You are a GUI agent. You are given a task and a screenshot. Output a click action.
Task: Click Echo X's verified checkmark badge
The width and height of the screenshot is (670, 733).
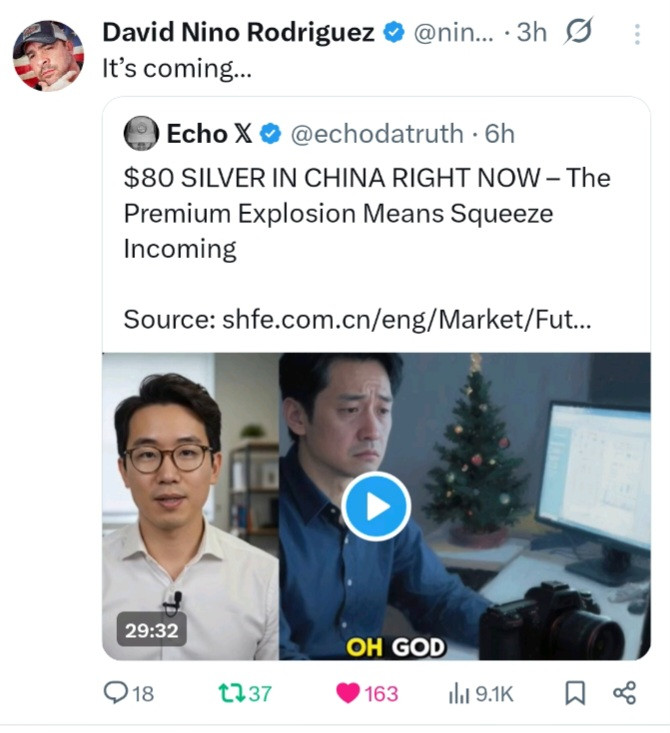[271, 134]
